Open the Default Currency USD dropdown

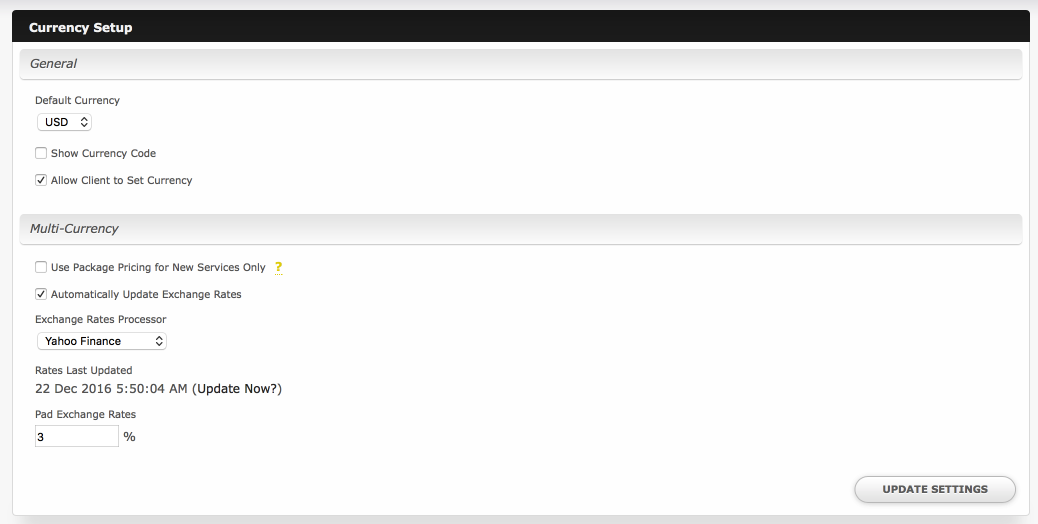tap(64, 122)
